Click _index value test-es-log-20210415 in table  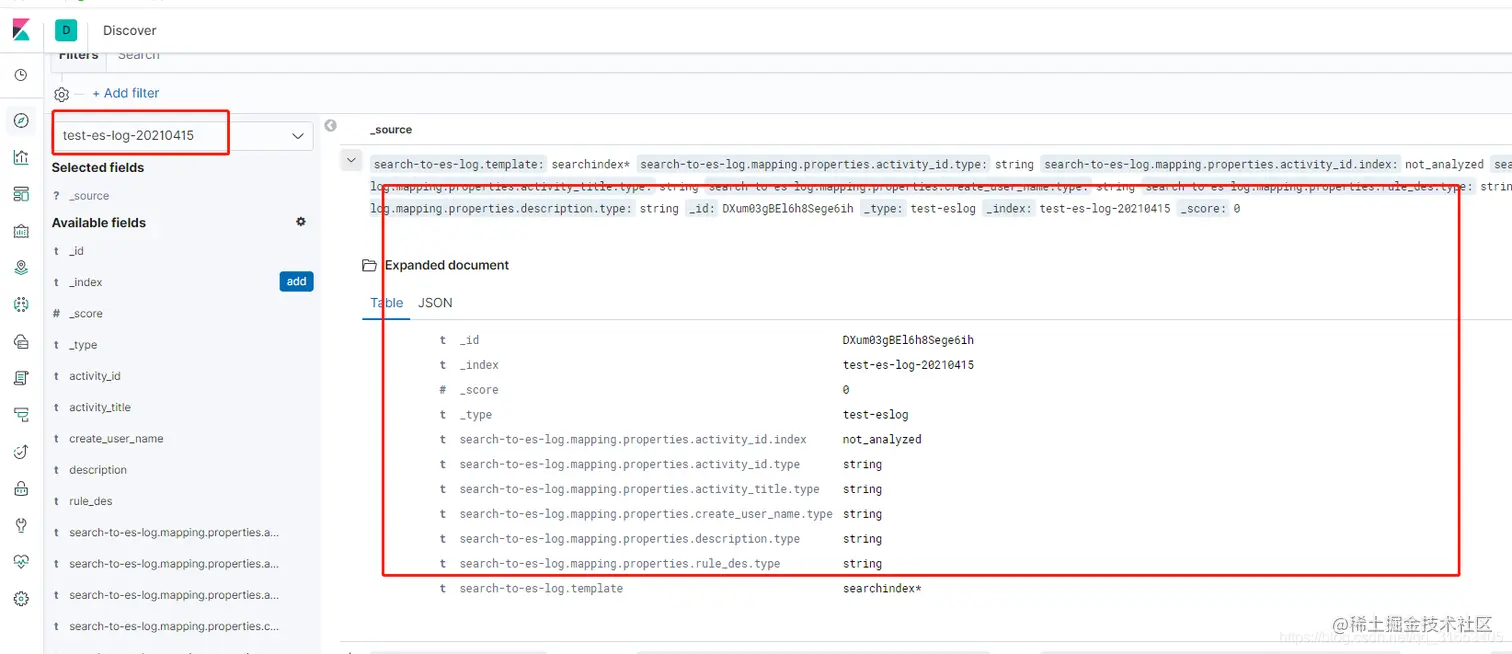click(x=908, y=365)
